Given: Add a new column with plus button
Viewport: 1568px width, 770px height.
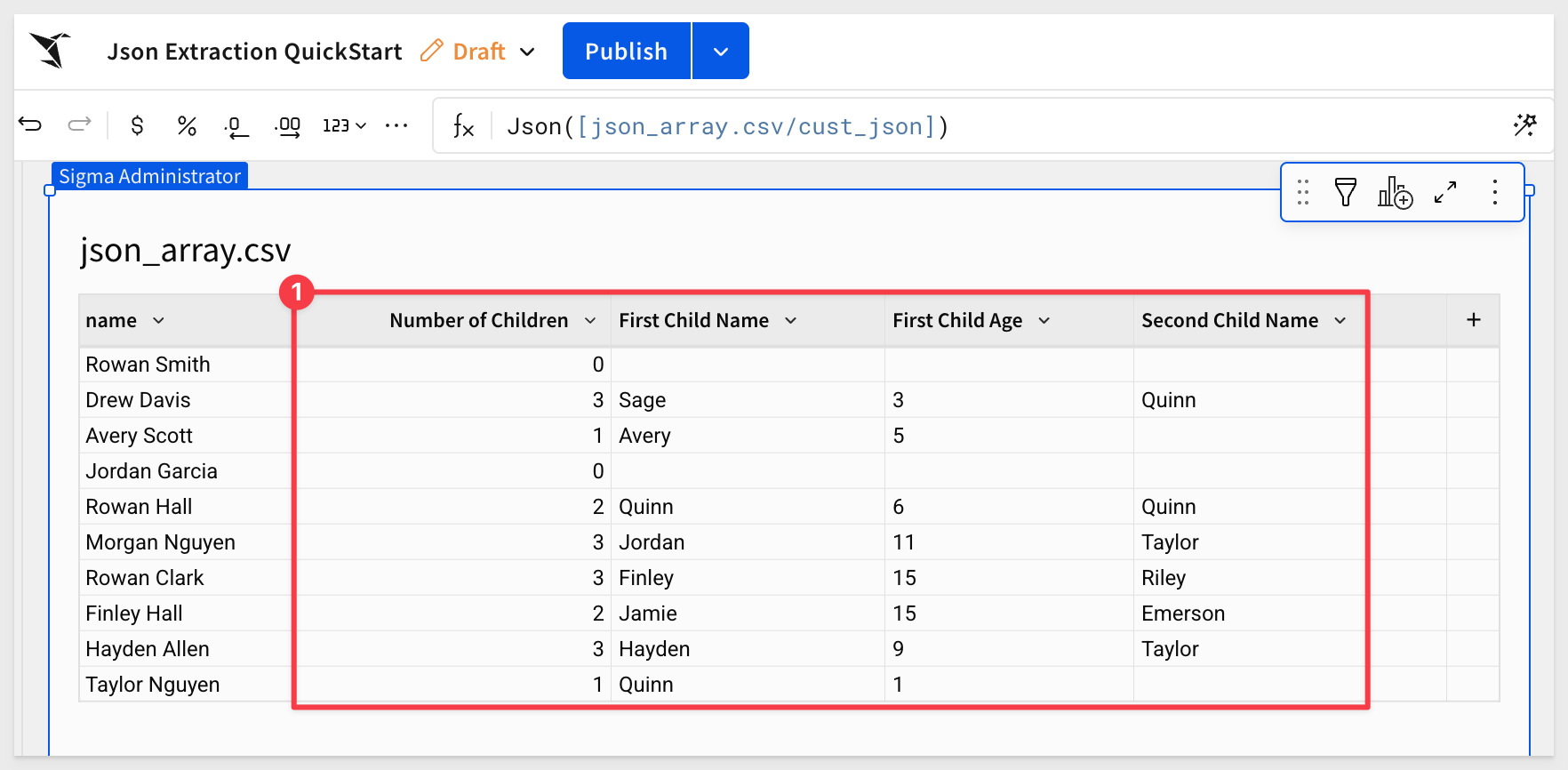Looking at the screenshot, I should pyautogui.click(x=1474, y=320).
